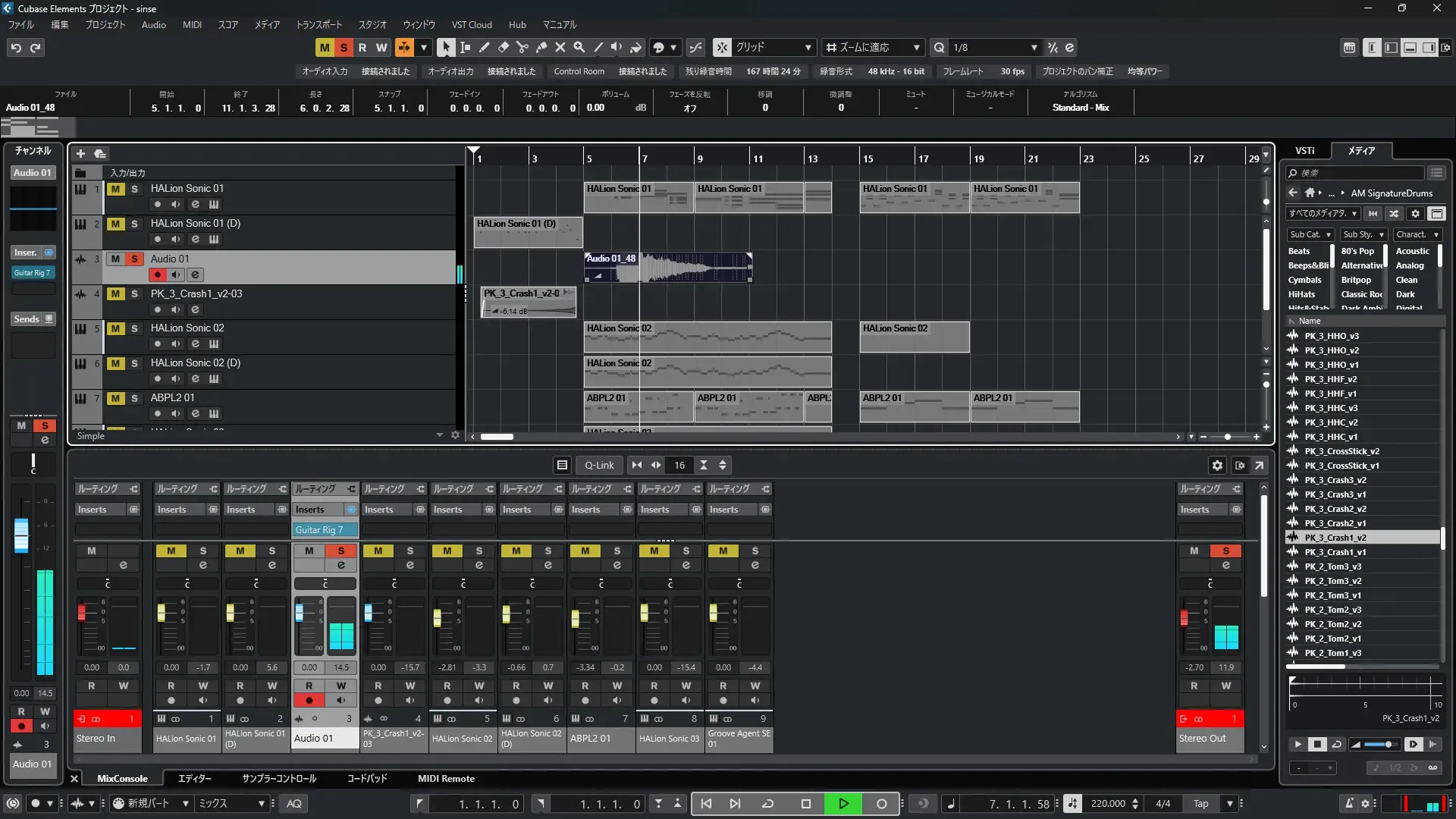Click the Q-Link button
This screenshot has height=819, width=1456.
pos(599,466)
